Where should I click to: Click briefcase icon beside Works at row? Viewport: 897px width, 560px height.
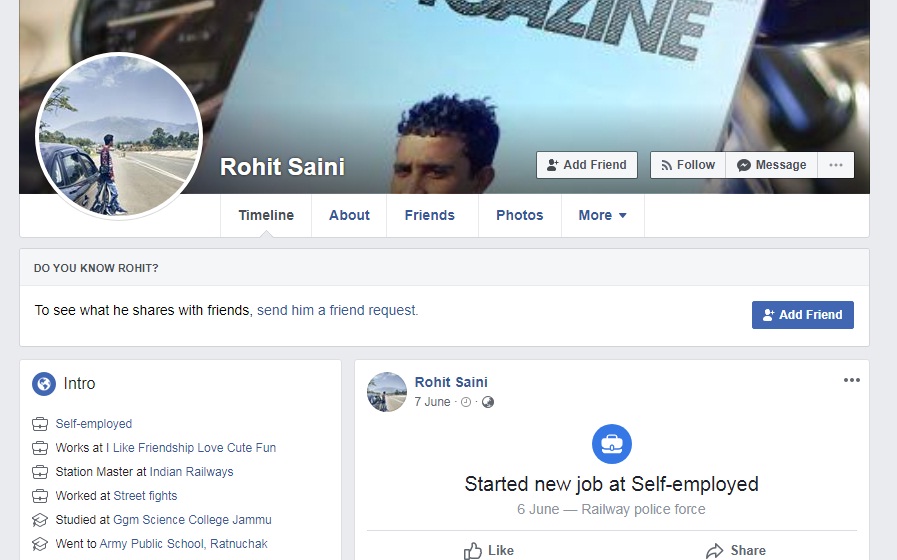(x=40, y=448)
